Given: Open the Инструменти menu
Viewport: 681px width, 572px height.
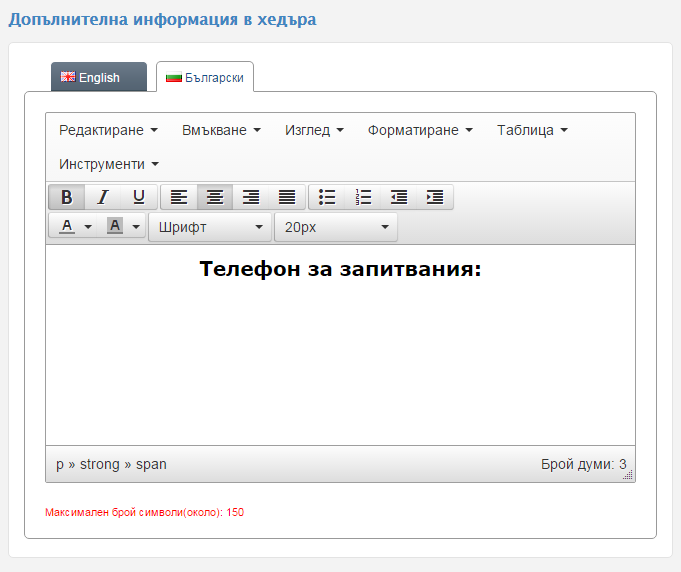Looking at the screenshot, I should pyautogui.click(x=109, y=164).
